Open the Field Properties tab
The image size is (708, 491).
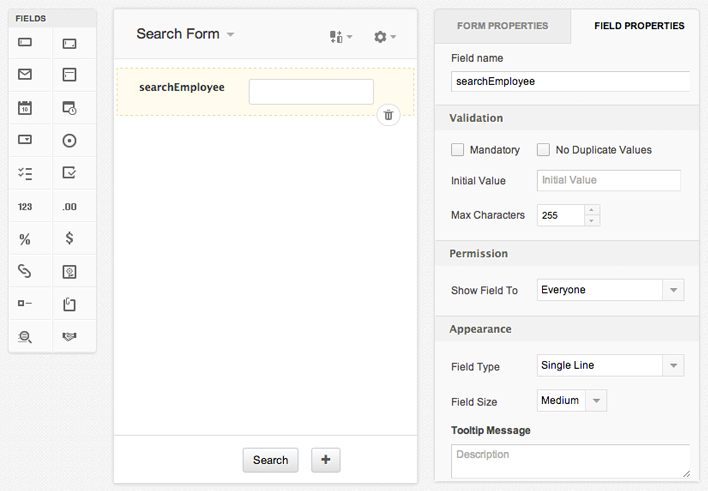(x=638, y=26)
